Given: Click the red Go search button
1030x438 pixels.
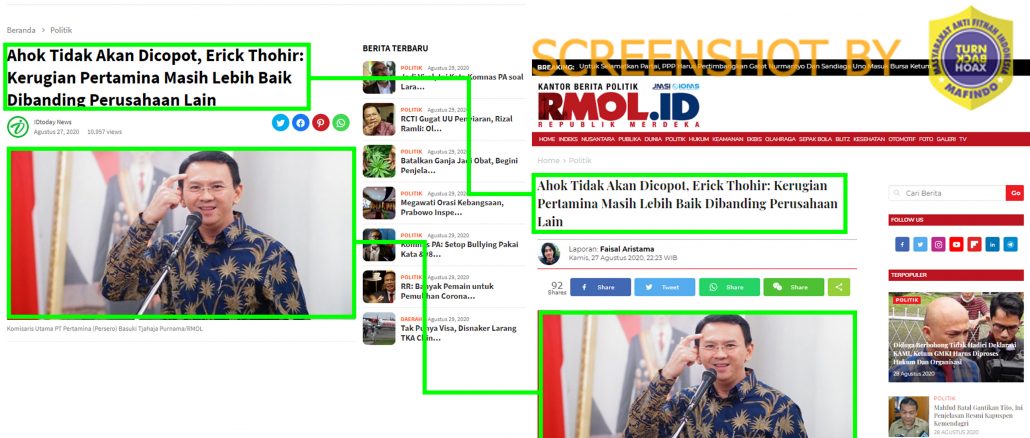Looking at the screenshot, I should pyautogui.click(x=1015, y=193).
